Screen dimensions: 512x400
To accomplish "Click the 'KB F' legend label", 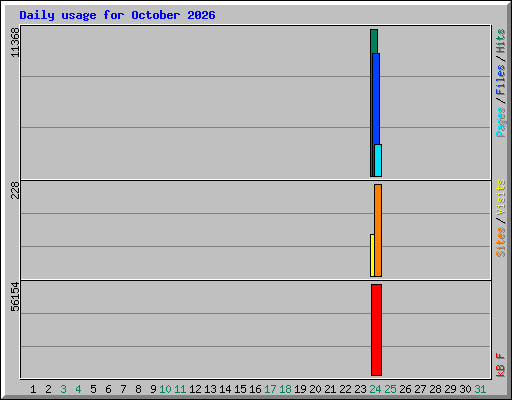I will pos(501,365).
